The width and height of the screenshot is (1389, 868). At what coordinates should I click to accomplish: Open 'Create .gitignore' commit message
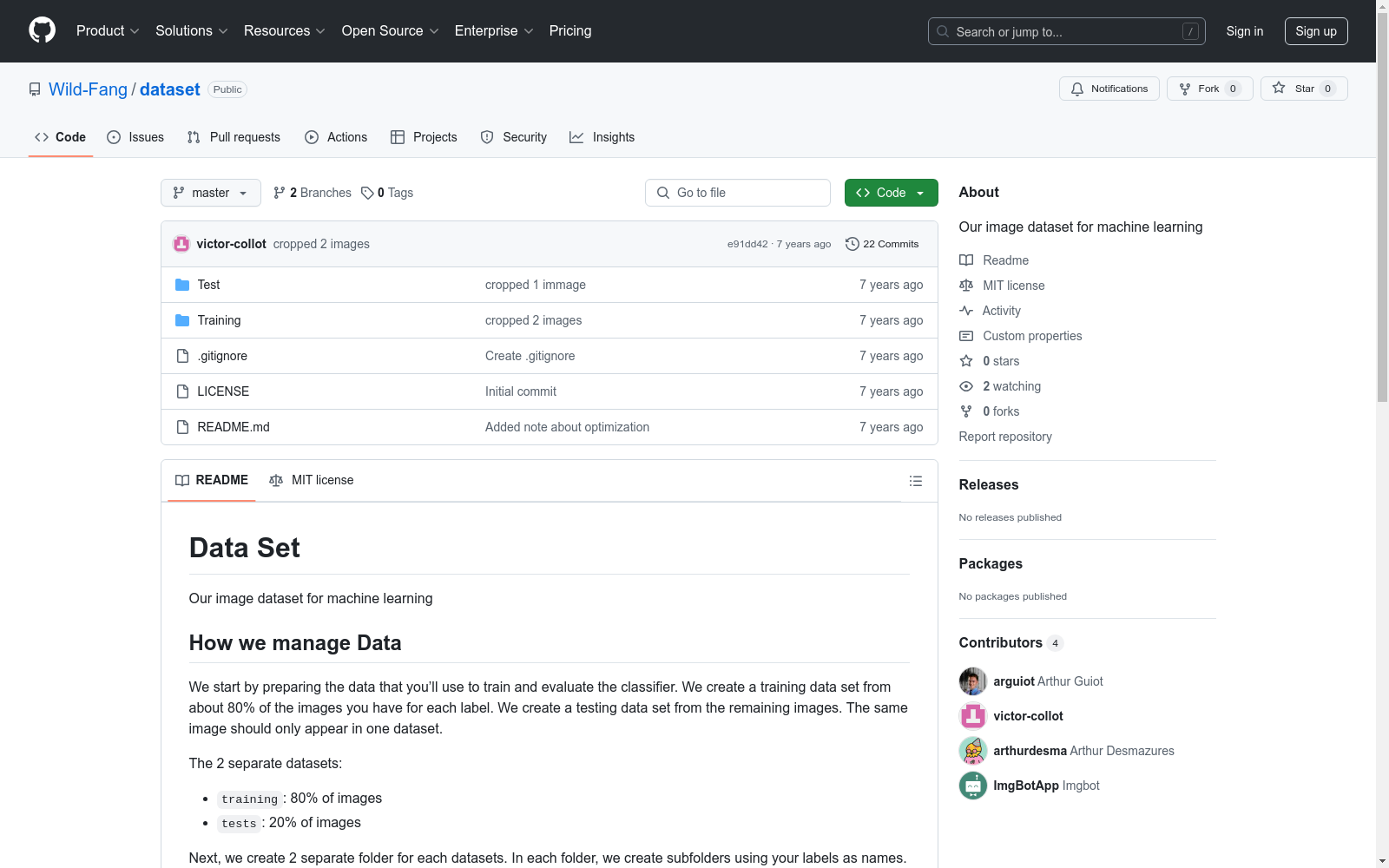click(530, 356)
